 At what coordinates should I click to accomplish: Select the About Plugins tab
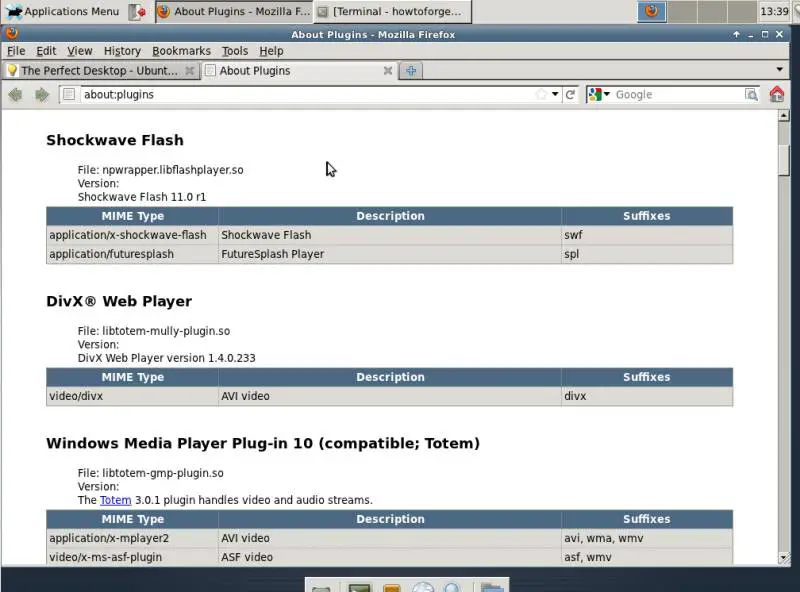(x=299, y=70)
